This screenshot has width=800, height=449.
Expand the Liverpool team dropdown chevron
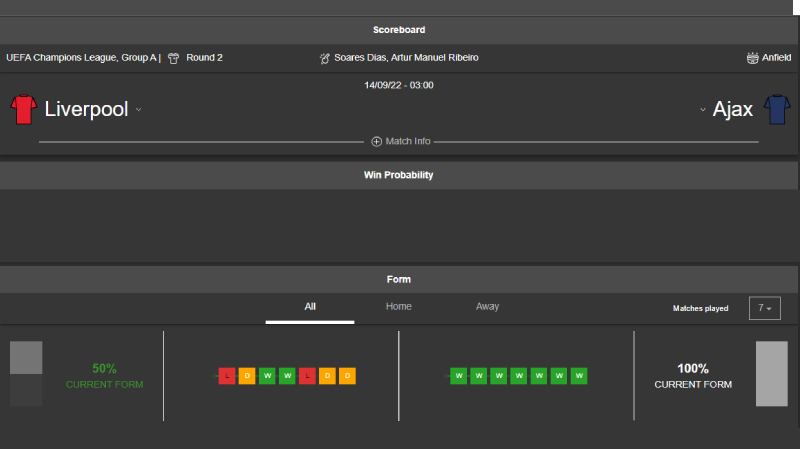pyautogui.click(x=138, y=110)
